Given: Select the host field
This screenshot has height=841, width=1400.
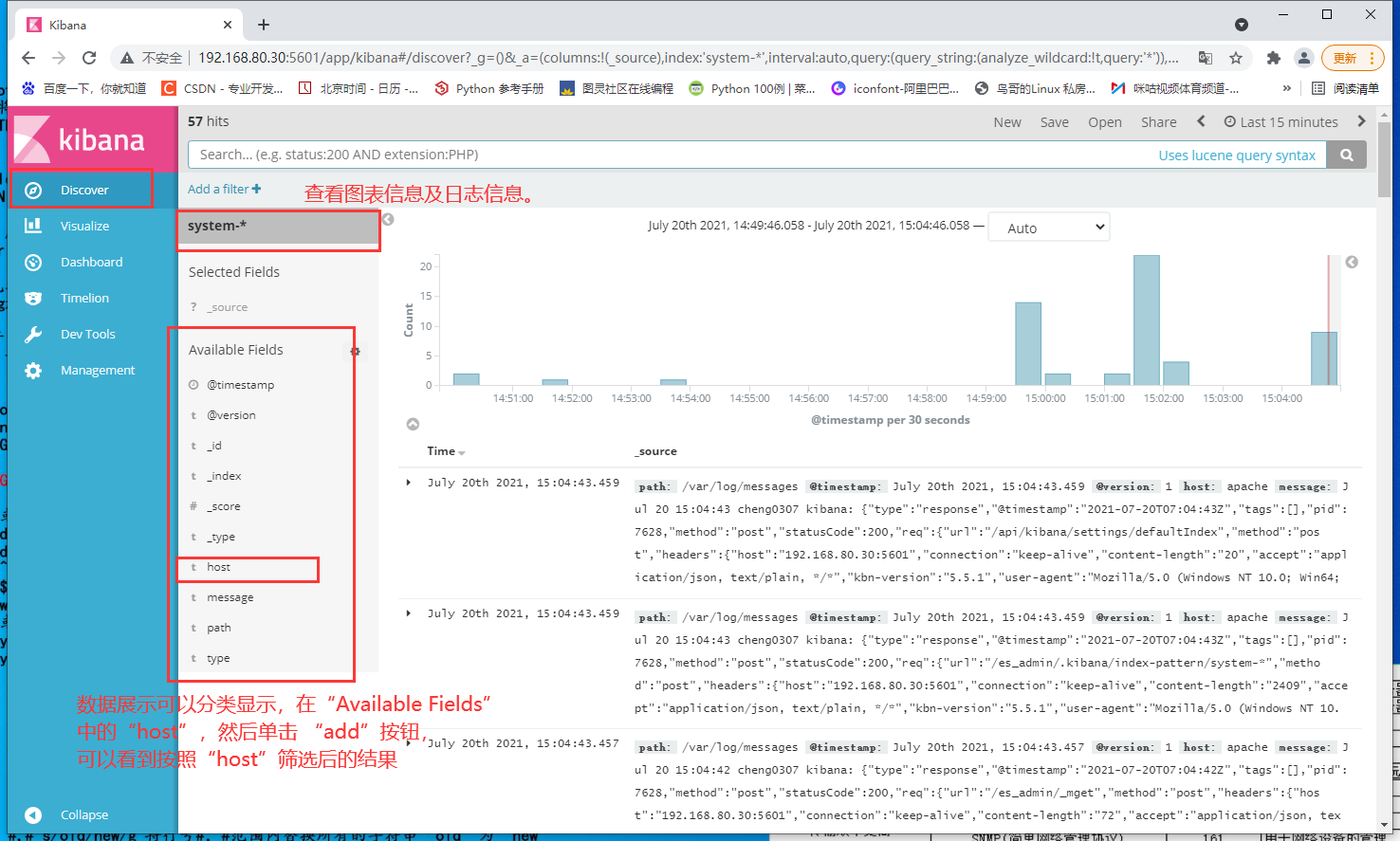Looking at the screenshot, I should coord(219,567).
